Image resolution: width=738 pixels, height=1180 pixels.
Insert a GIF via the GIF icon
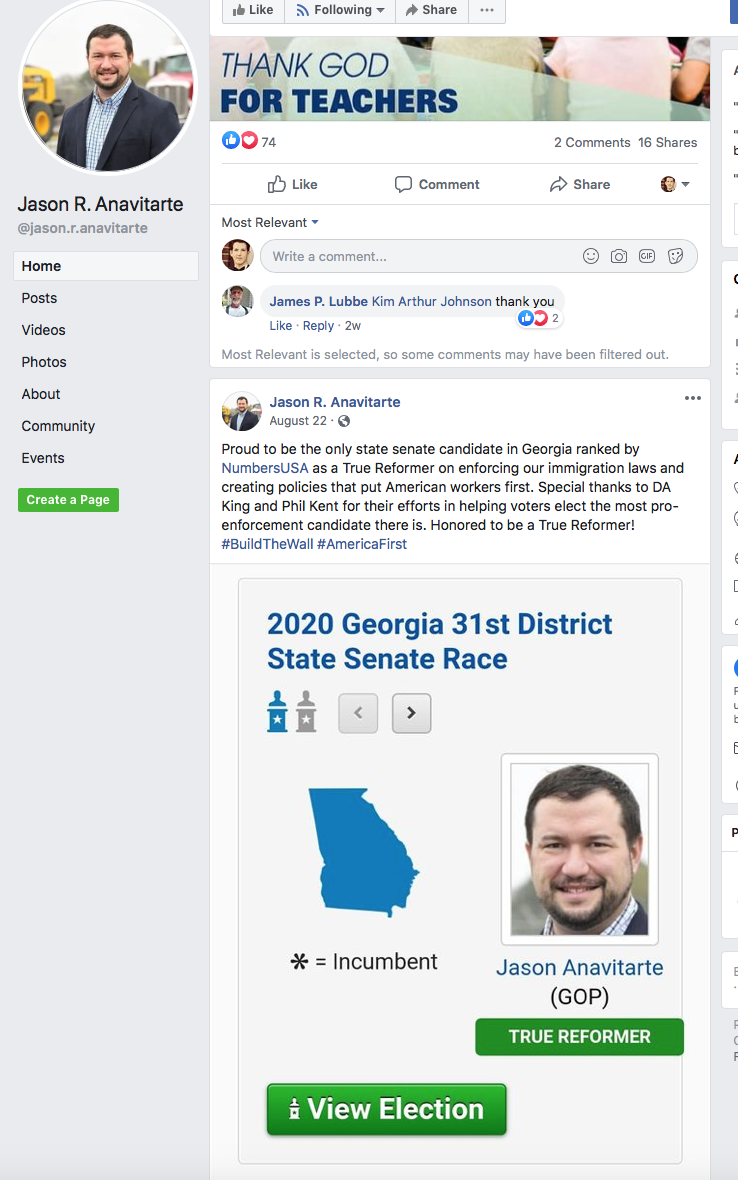click(x=647, y=256)
